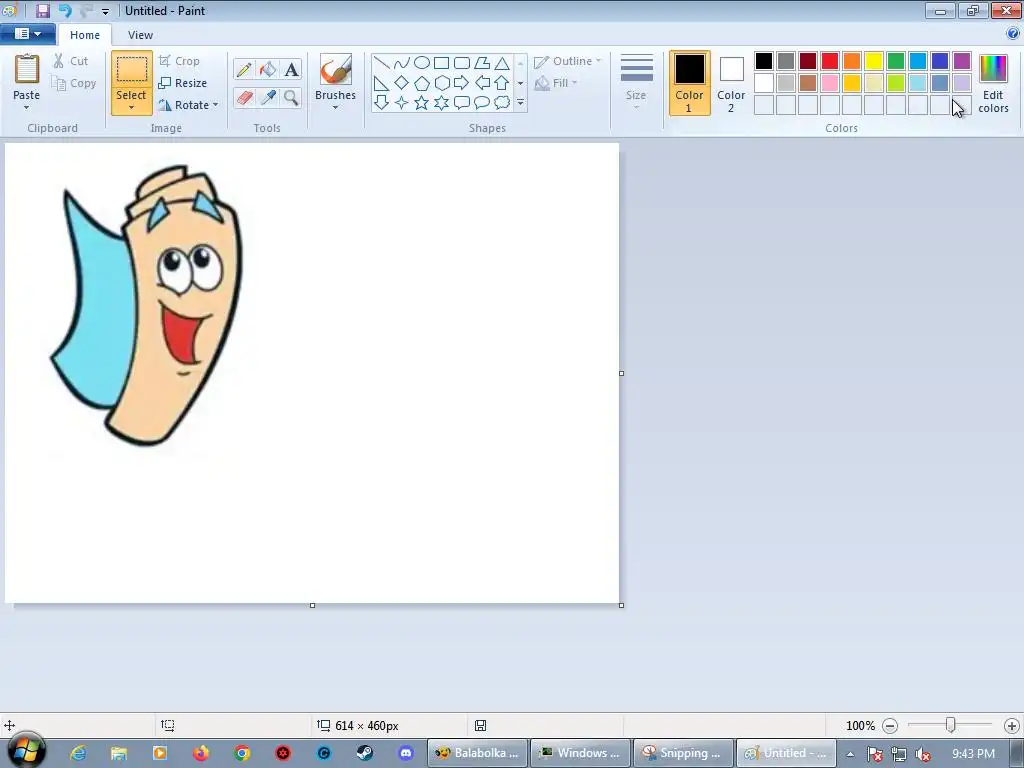Open the Outline dropdown
The width and height of the screenshot is (1024, 768).
(568, 61)
